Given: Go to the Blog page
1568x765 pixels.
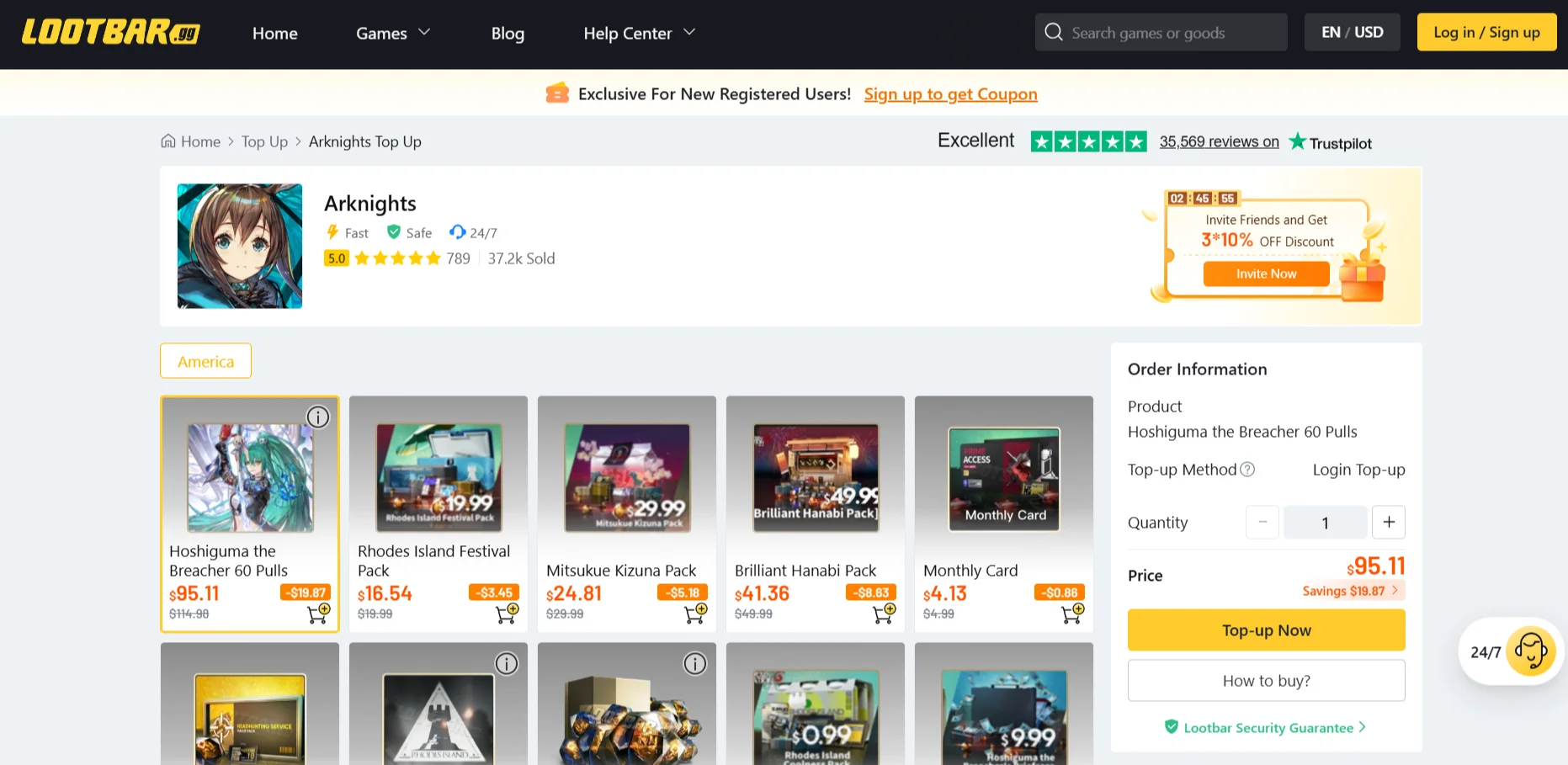Looking at the screenshot, I should 508,33.
